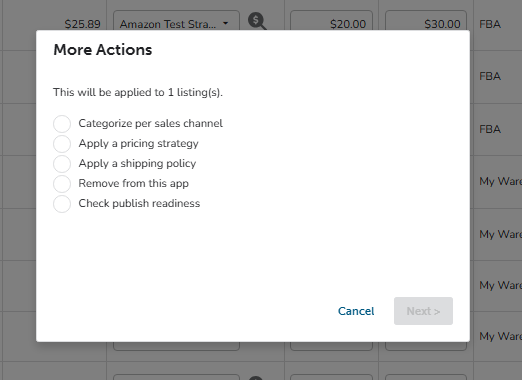
Task: Click the dropdown arrow beside Amazon Test Stra...
Action: (226, 23)
